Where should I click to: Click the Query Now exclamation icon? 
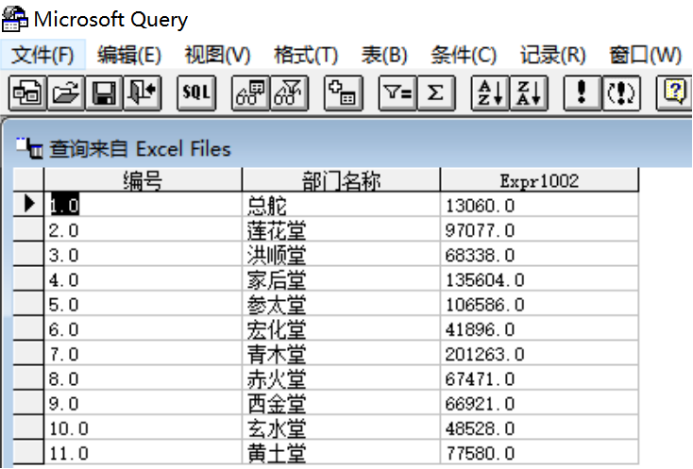(582, 93)
